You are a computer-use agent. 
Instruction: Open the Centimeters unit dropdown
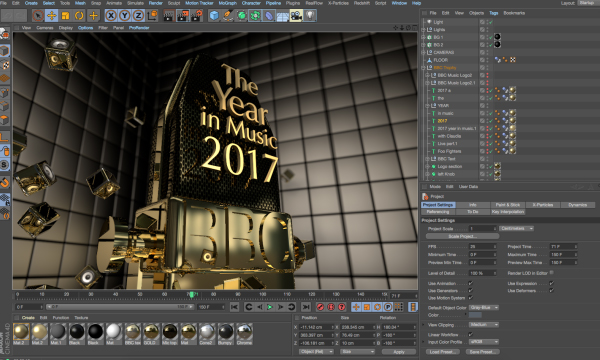click(516, 228)
